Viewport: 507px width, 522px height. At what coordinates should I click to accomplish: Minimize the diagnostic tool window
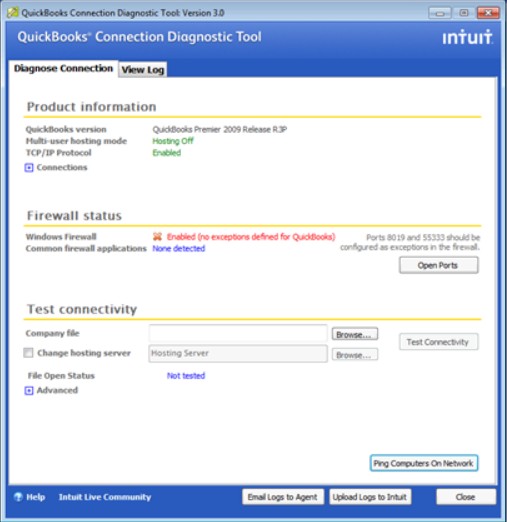click(x=440, y=13)
